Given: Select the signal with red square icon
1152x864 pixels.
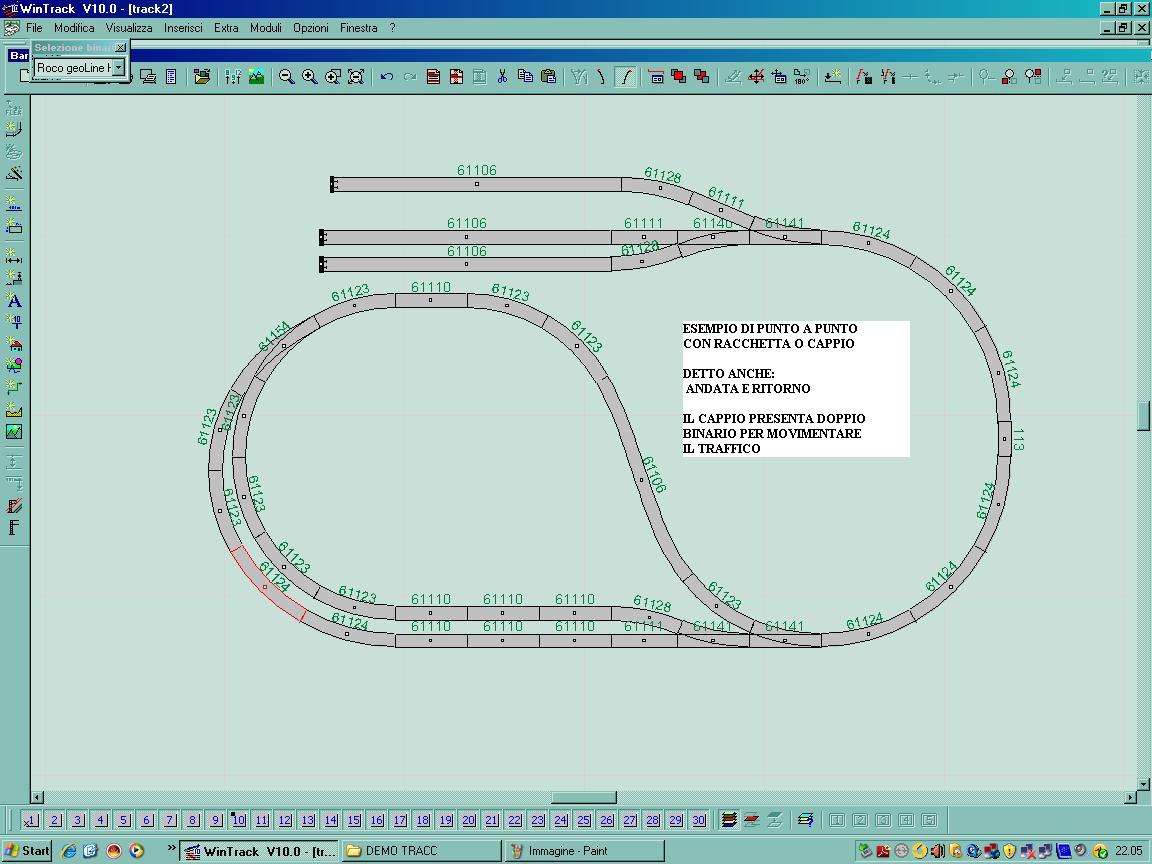Looking at the screenshot, I should click(1009, 76).
